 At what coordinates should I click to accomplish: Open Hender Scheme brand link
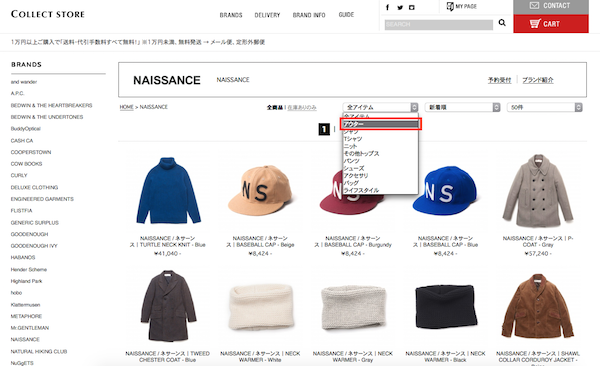point(29,270)
